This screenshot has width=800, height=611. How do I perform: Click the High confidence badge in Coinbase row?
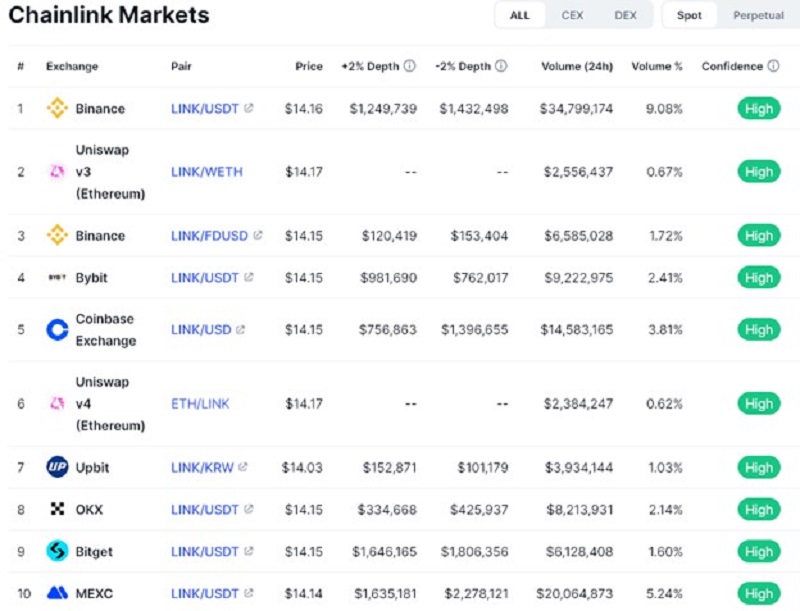[x=759, y=329]
